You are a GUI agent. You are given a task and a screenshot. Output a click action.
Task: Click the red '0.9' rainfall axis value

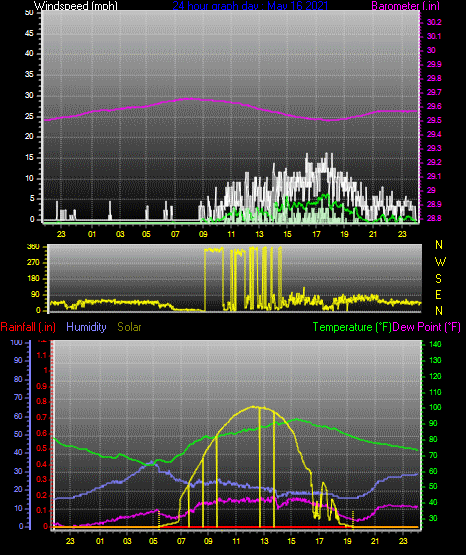point(42,387)
